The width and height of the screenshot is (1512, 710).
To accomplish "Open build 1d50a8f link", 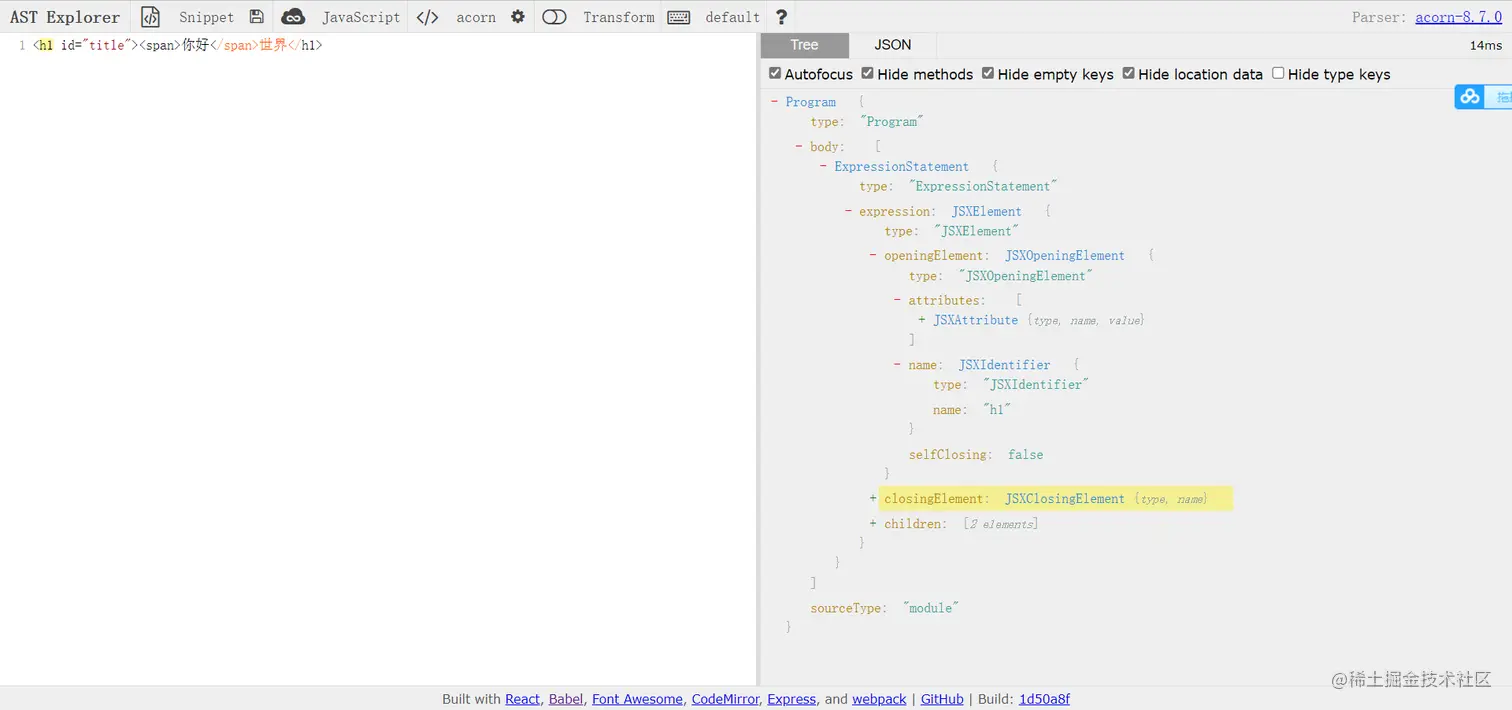I will (x=1044, y=699).
